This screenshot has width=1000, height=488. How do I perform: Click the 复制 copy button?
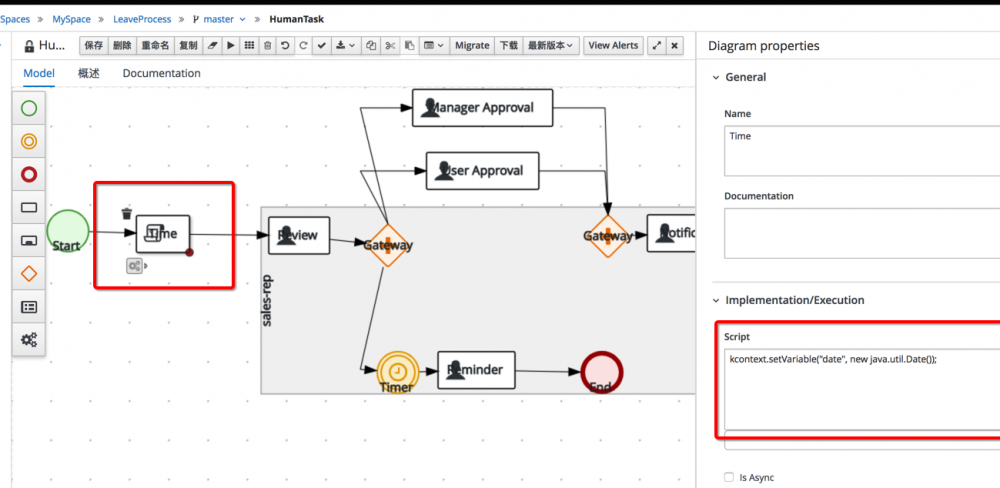click(188, 46)
